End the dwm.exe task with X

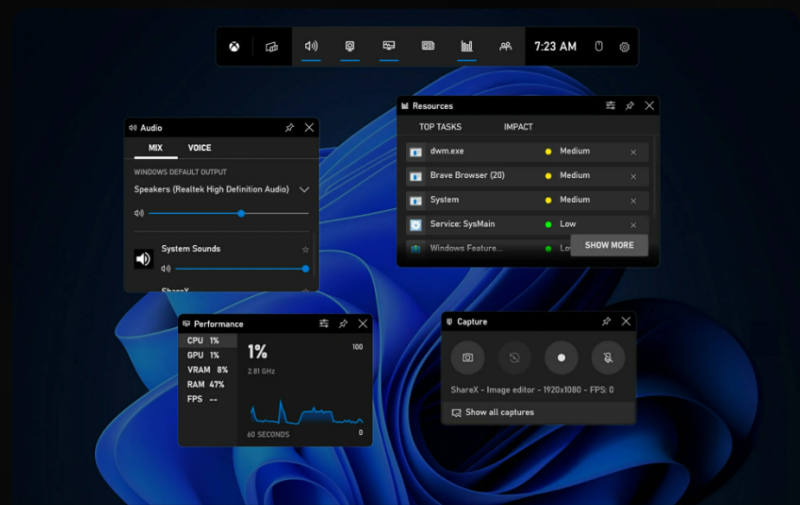(x=633, y=152)
